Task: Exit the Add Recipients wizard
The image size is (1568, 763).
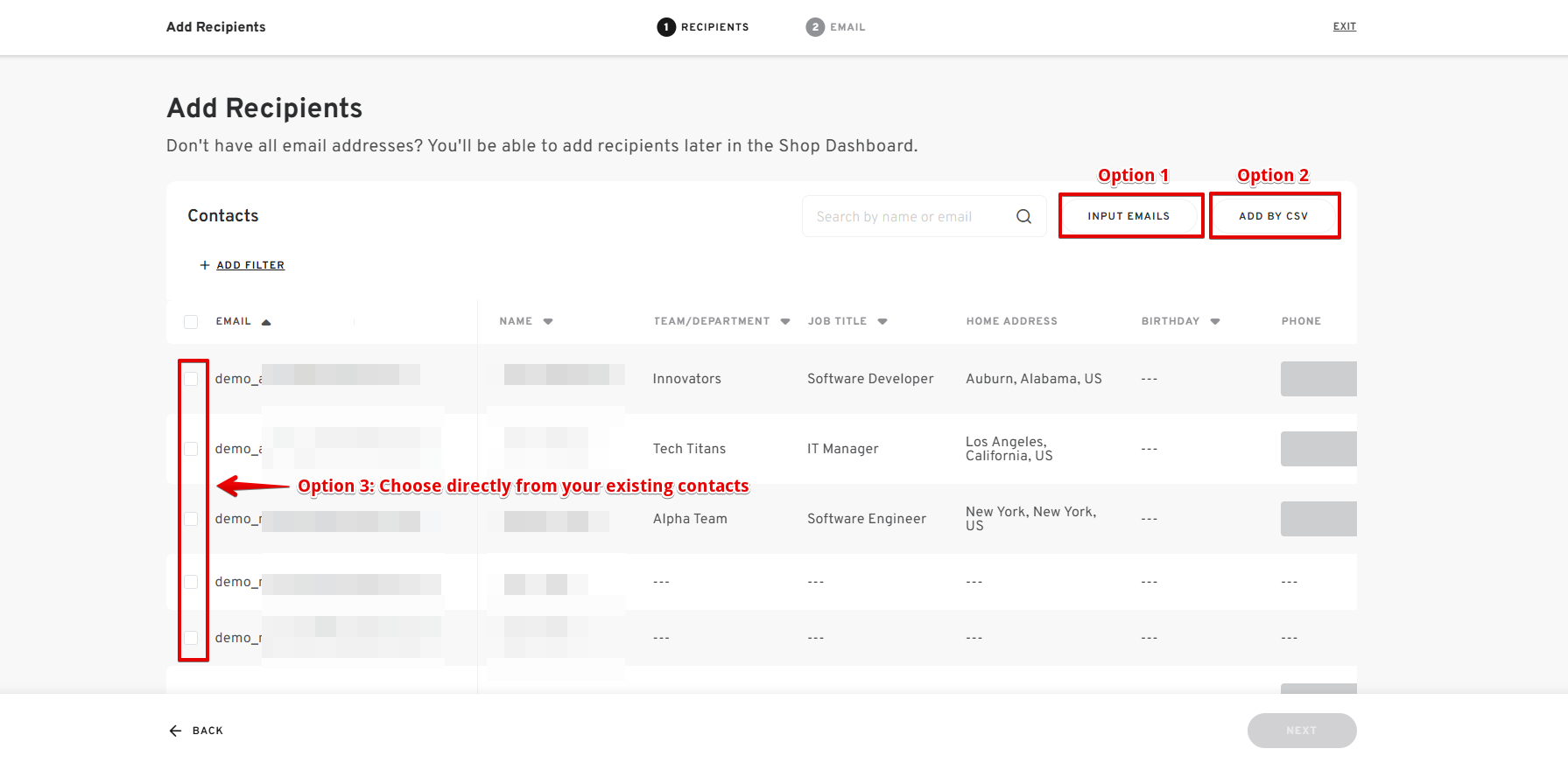Action: [1345, 26]
